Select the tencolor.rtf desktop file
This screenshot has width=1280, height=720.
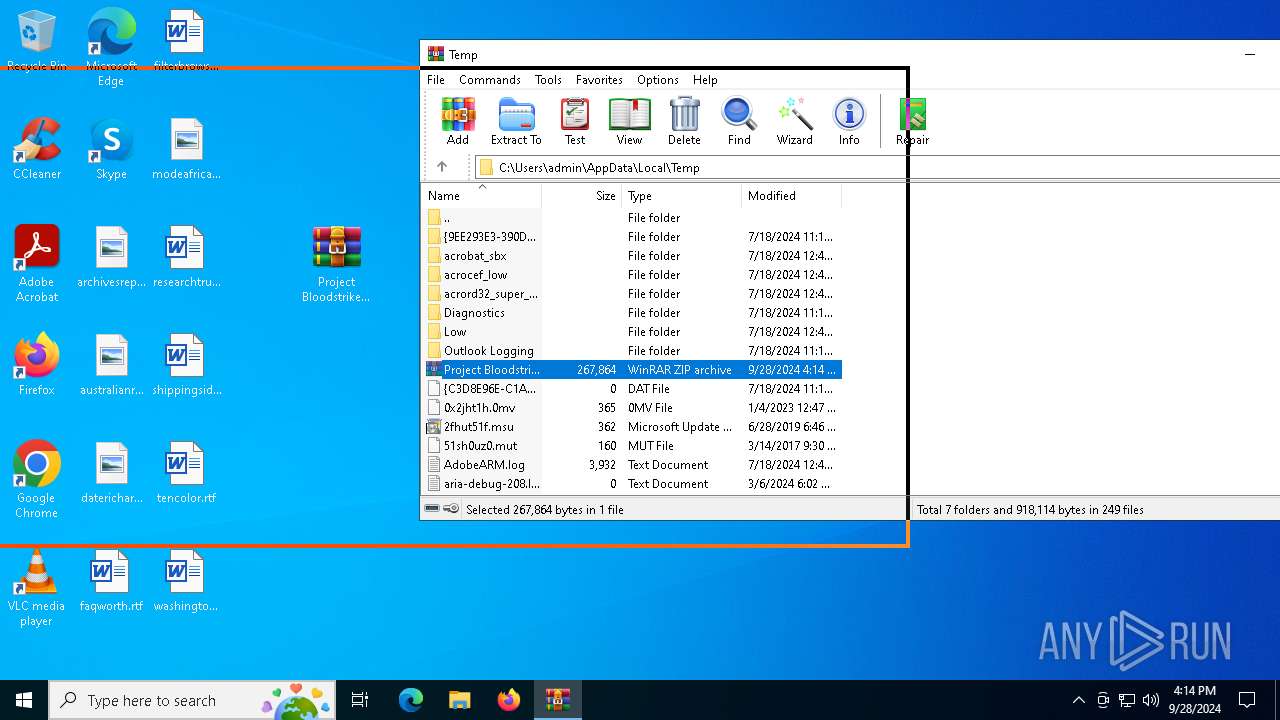point(186,473)
